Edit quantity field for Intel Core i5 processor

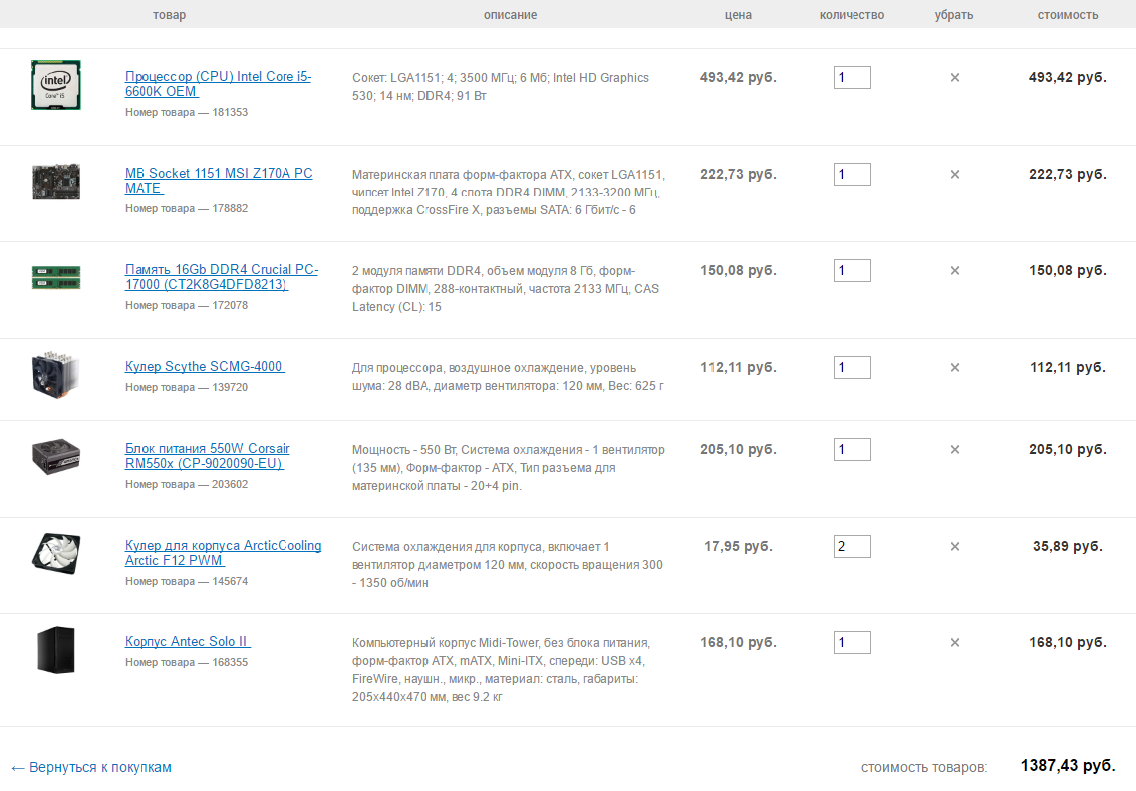click(852, 78)
